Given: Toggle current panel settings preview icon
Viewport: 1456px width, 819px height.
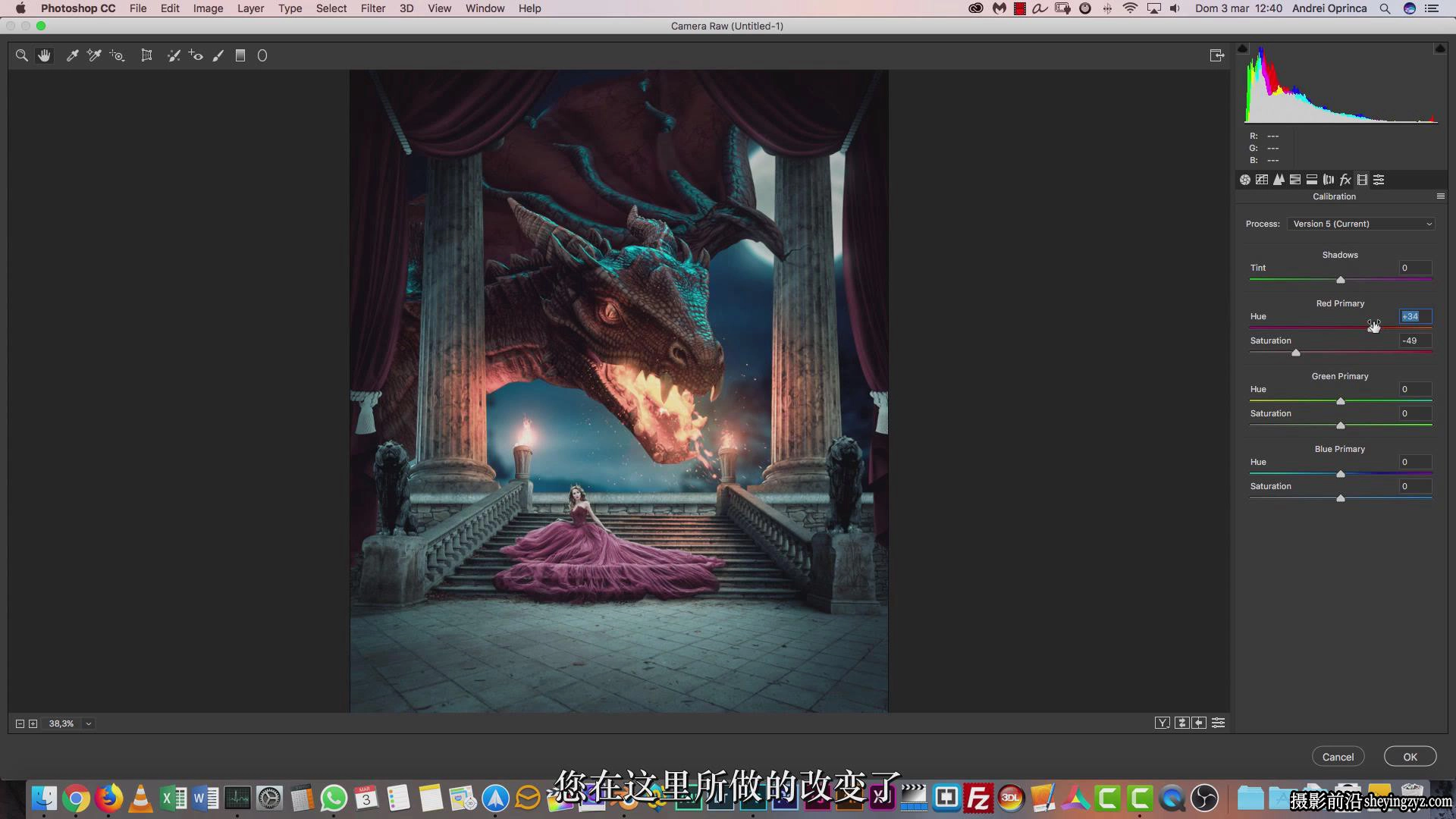Looking at the screenshot, I should tap(1219, 723).
